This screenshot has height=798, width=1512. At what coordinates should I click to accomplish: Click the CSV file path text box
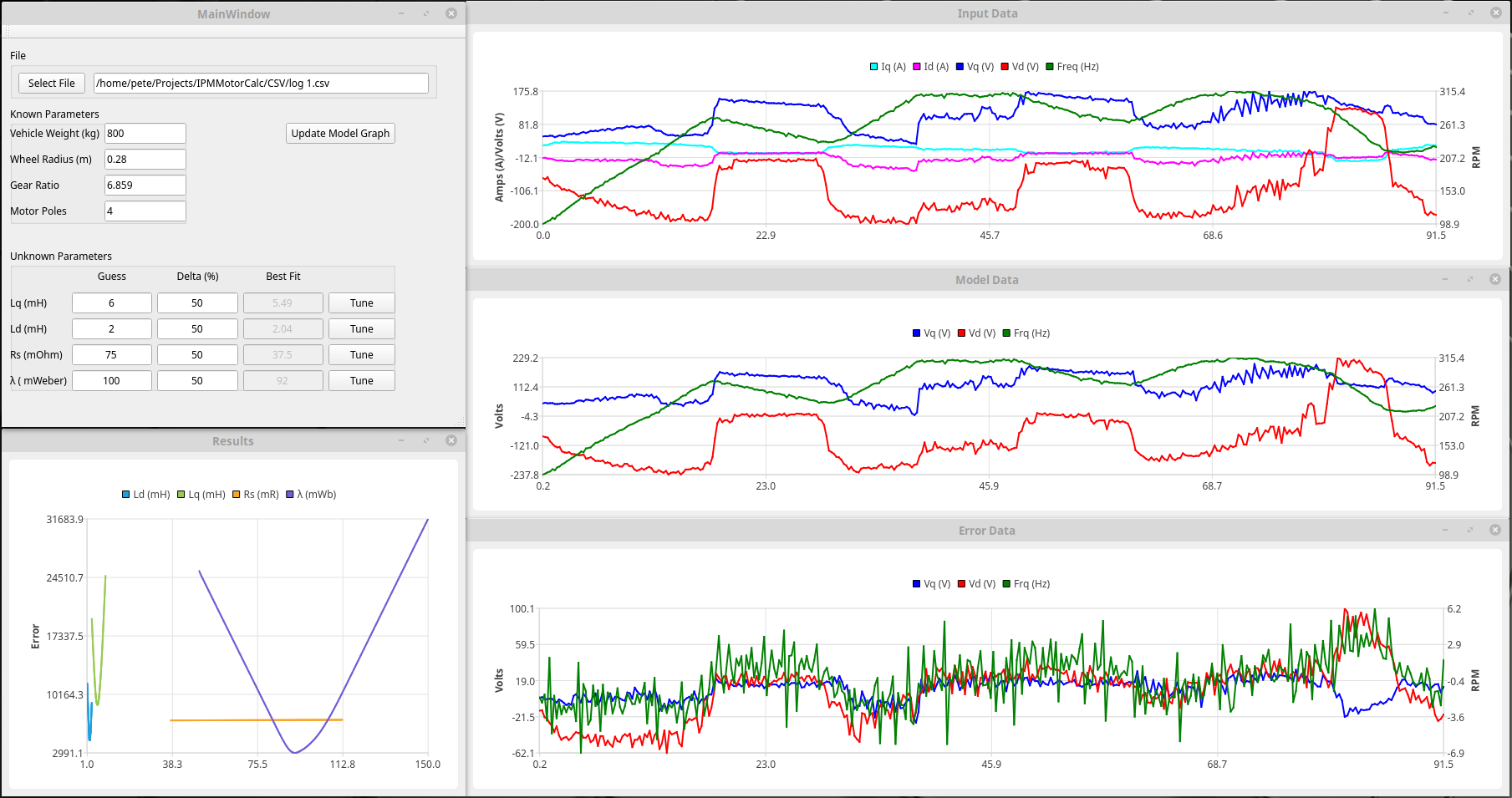(261, 84)
